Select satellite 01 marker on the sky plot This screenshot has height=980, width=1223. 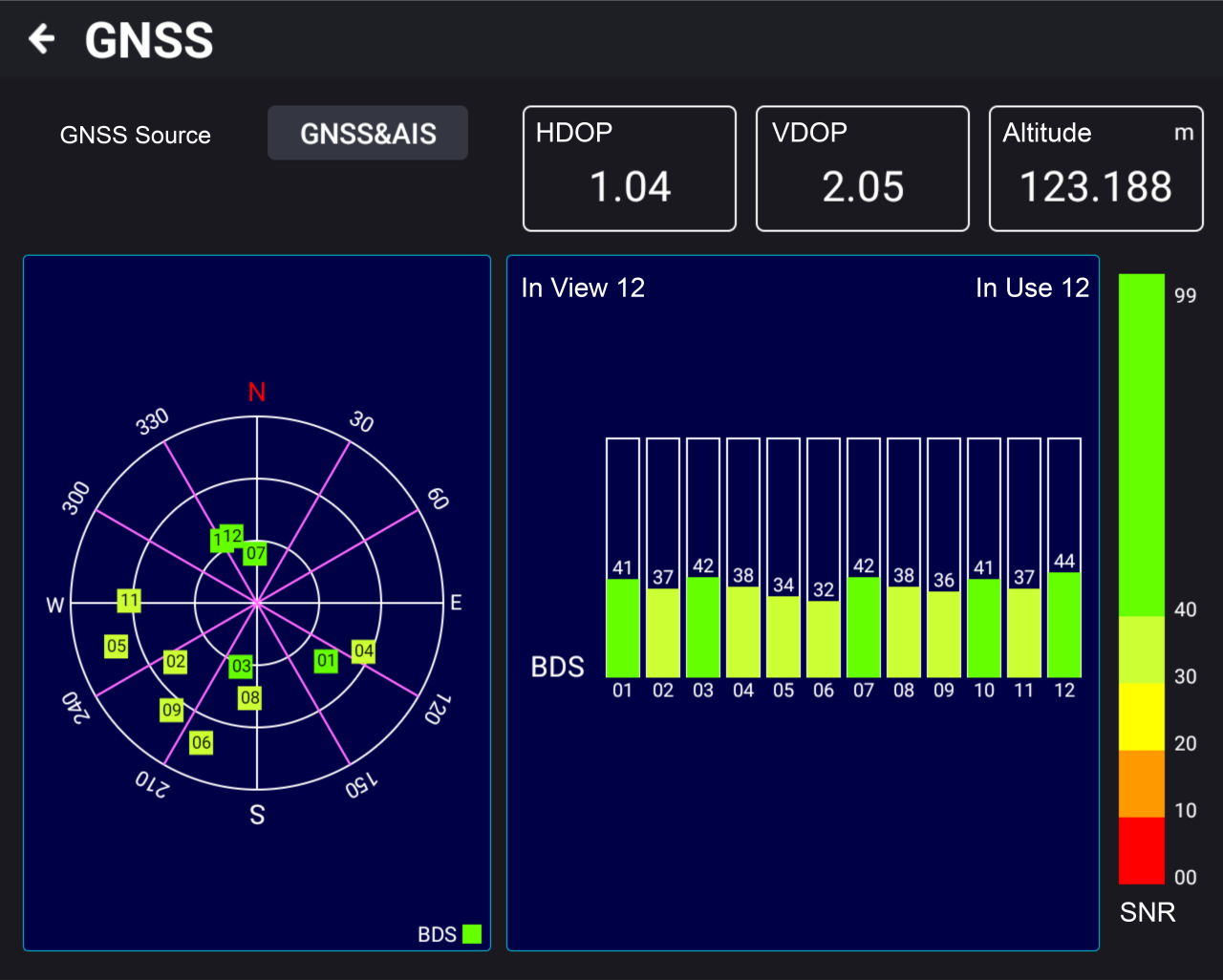click(327, 661)
